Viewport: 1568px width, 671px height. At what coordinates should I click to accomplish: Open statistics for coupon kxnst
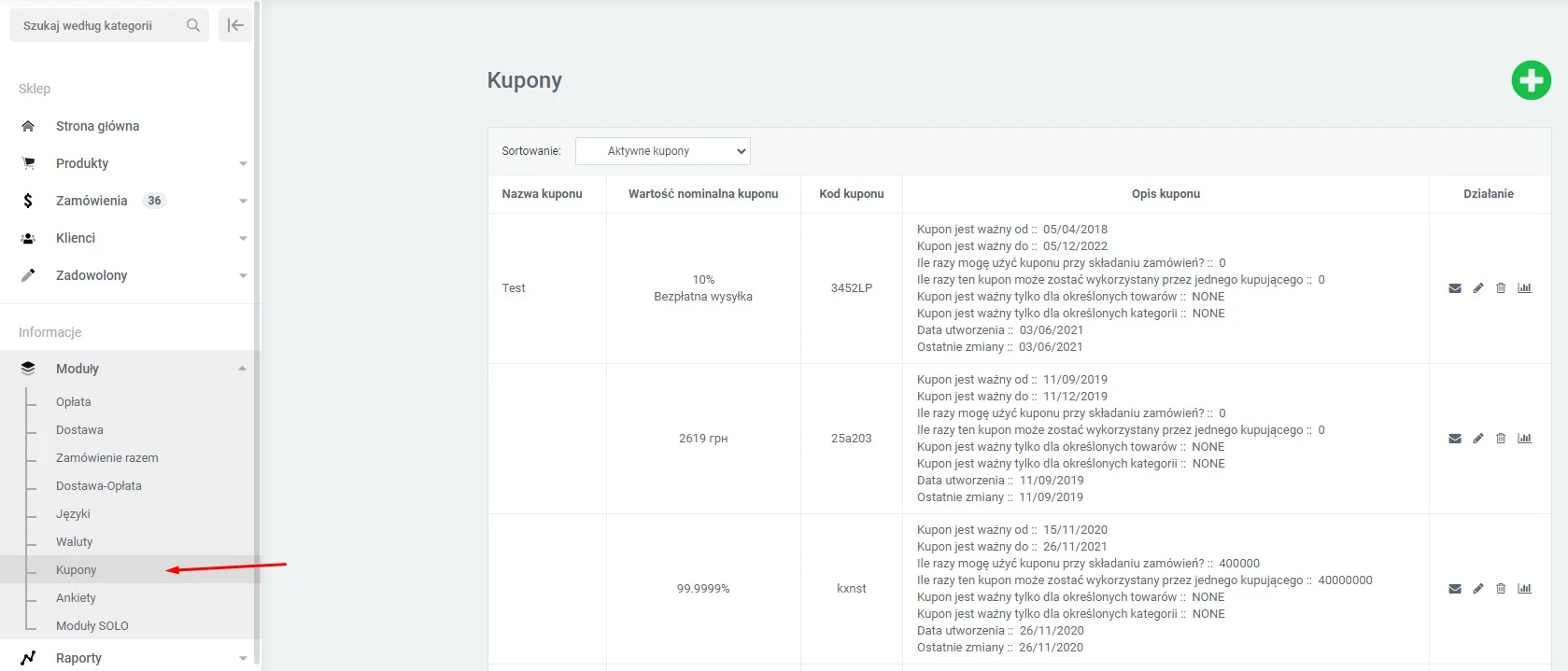[x=1524, y=589]
